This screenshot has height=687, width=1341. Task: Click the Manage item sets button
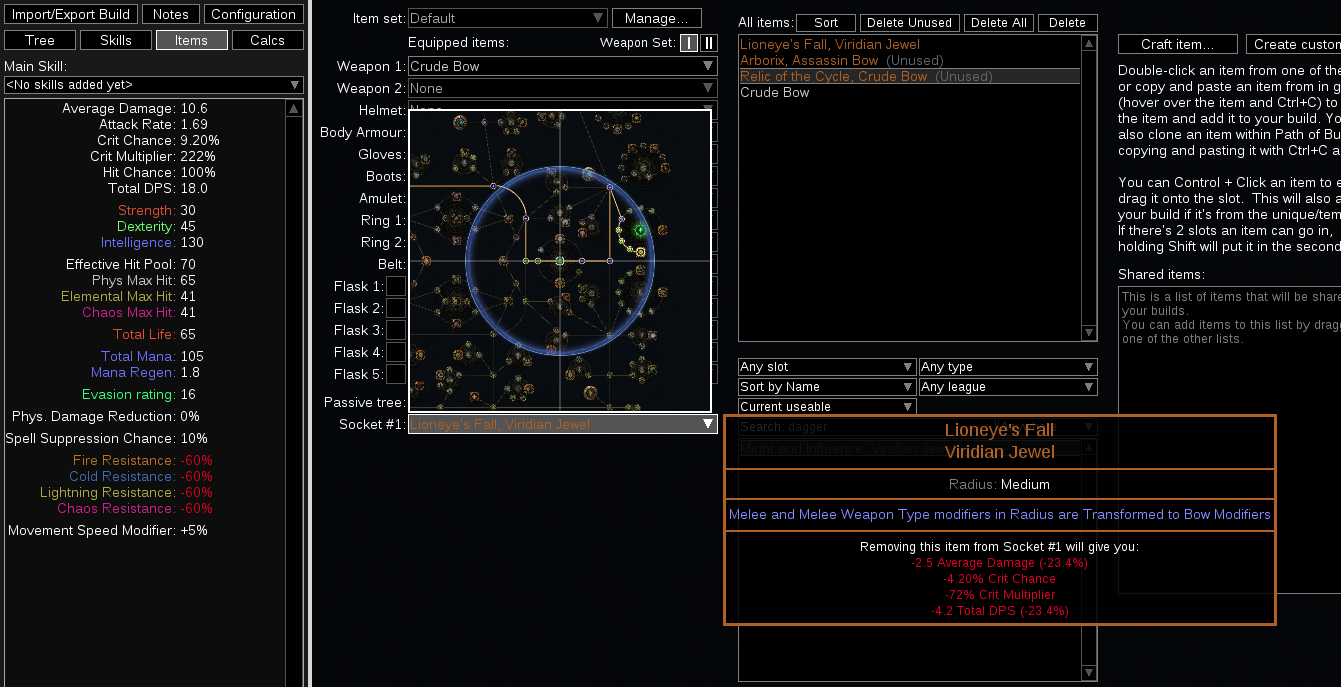[656, 18]
